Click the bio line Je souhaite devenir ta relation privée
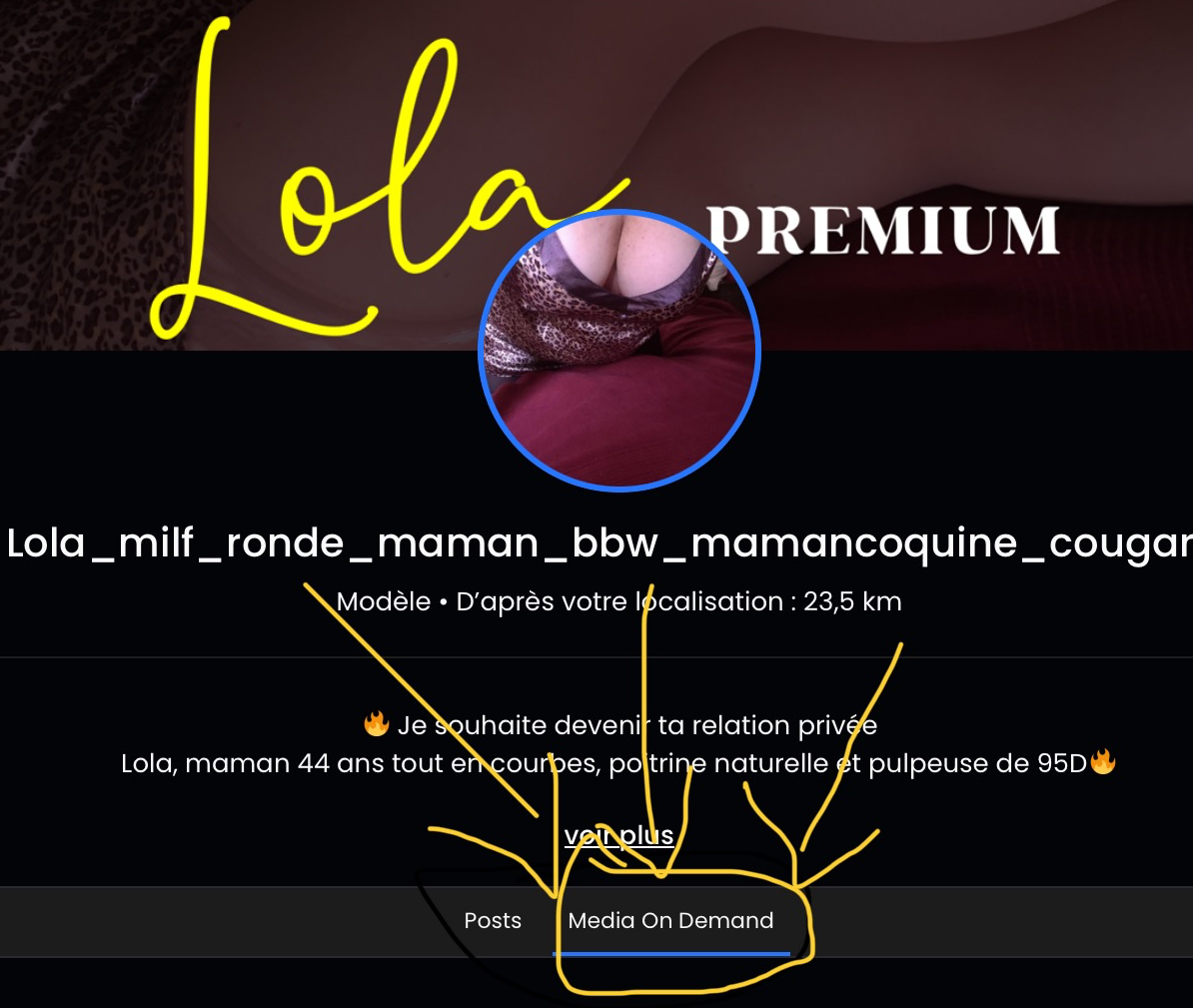The image size is (1193, 1008). pyautogui.click(x=637, y=725)
